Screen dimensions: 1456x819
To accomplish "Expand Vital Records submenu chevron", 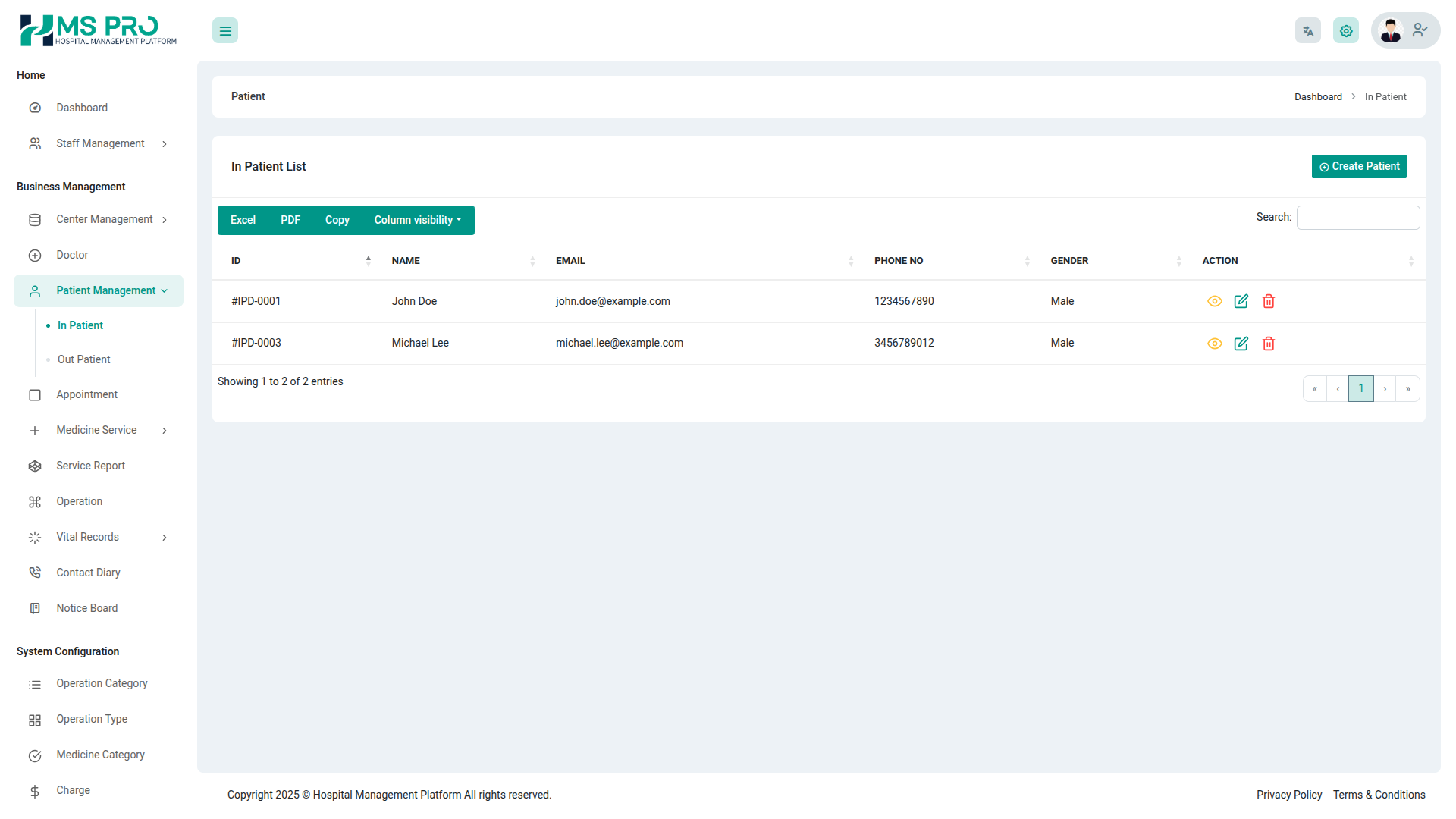I will (165, 538).
